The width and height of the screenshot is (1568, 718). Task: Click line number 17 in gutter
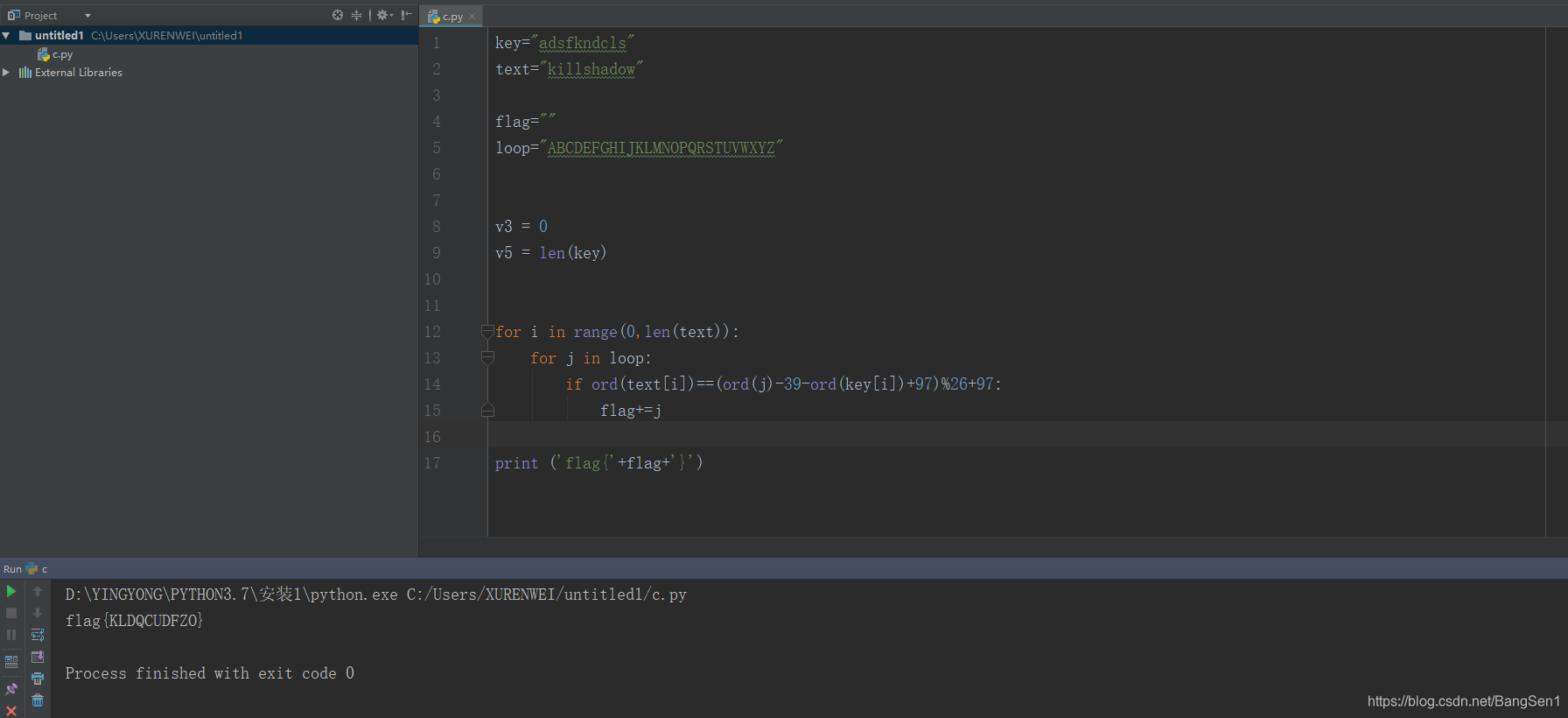pos(432,463)
